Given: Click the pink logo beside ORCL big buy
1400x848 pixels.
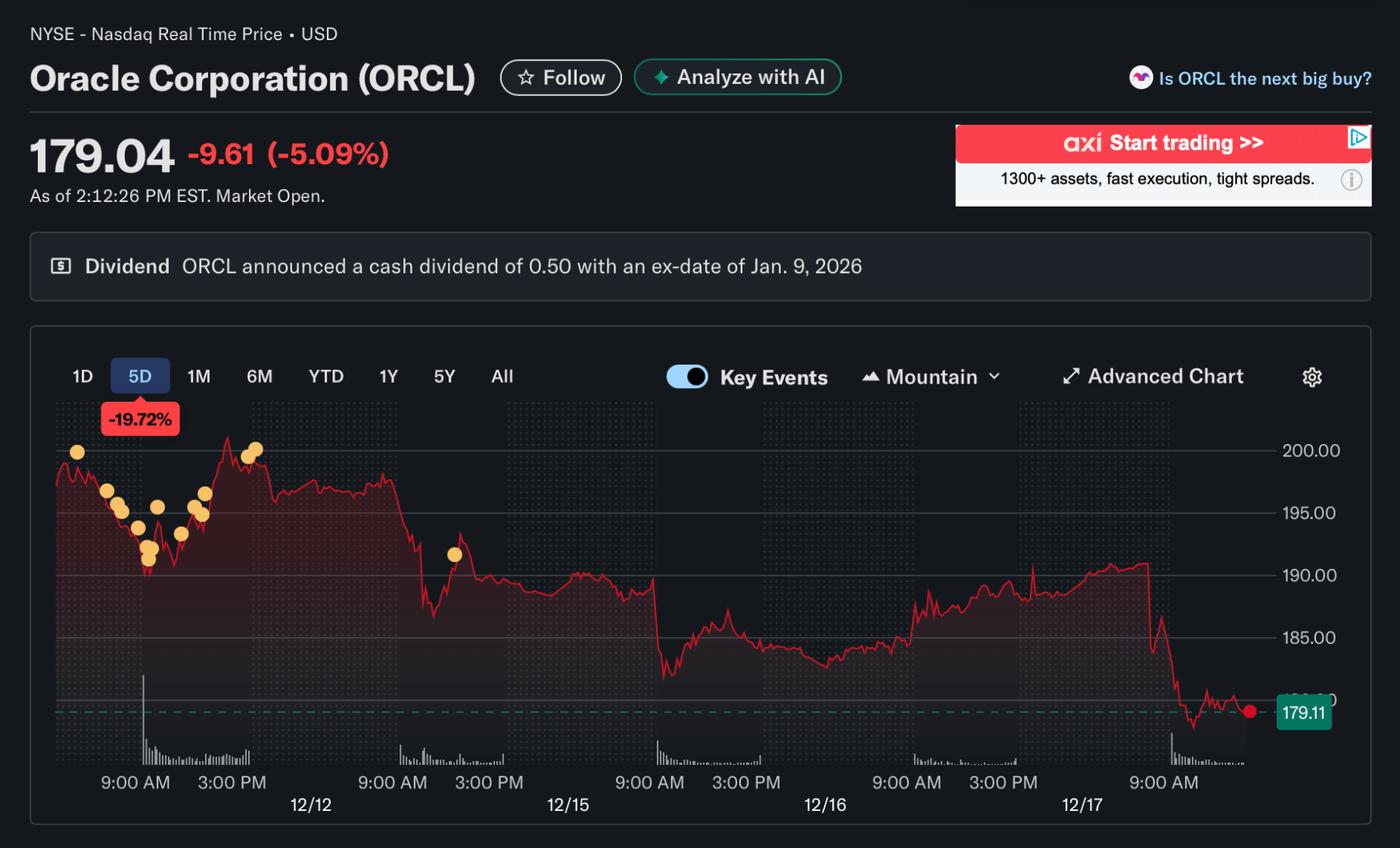Looking at the screenshot, I should point(1140,78).
